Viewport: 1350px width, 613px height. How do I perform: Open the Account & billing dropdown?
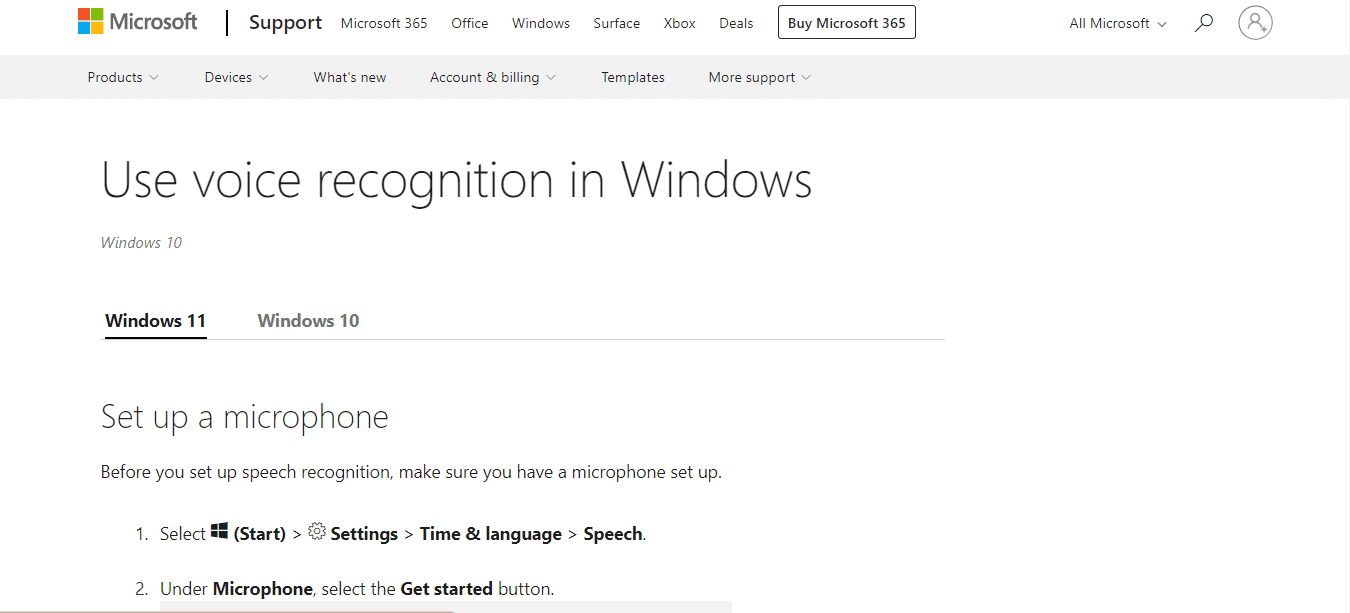[491, 76]
